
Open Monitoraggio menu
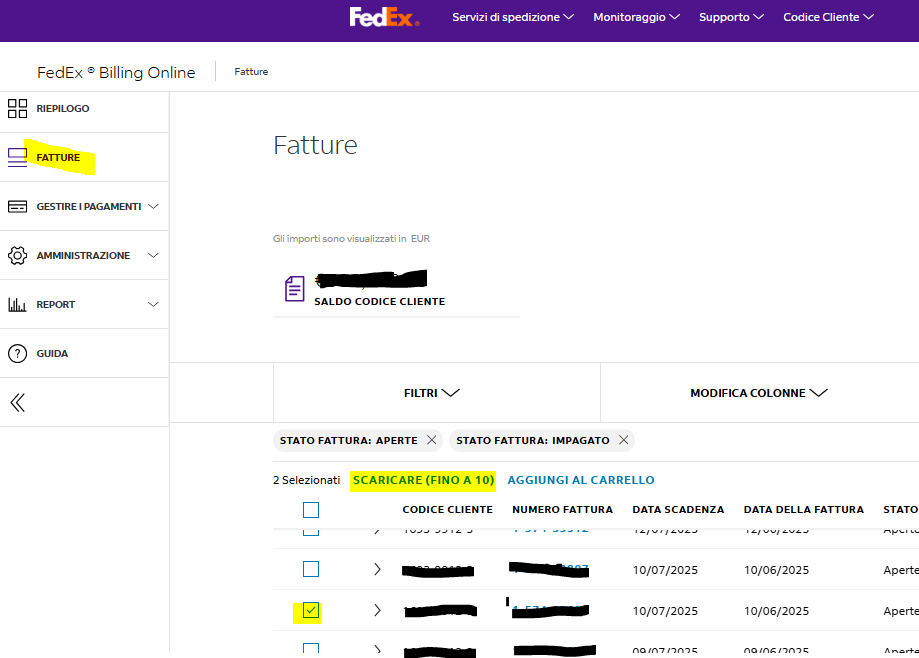[x=637, y=17]
